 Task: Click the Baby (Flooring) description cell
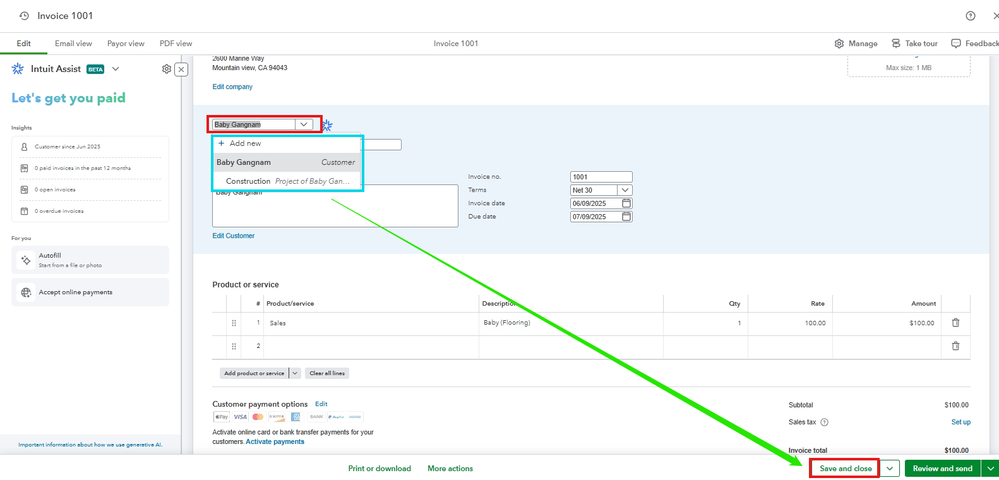(x=571, y=323)
